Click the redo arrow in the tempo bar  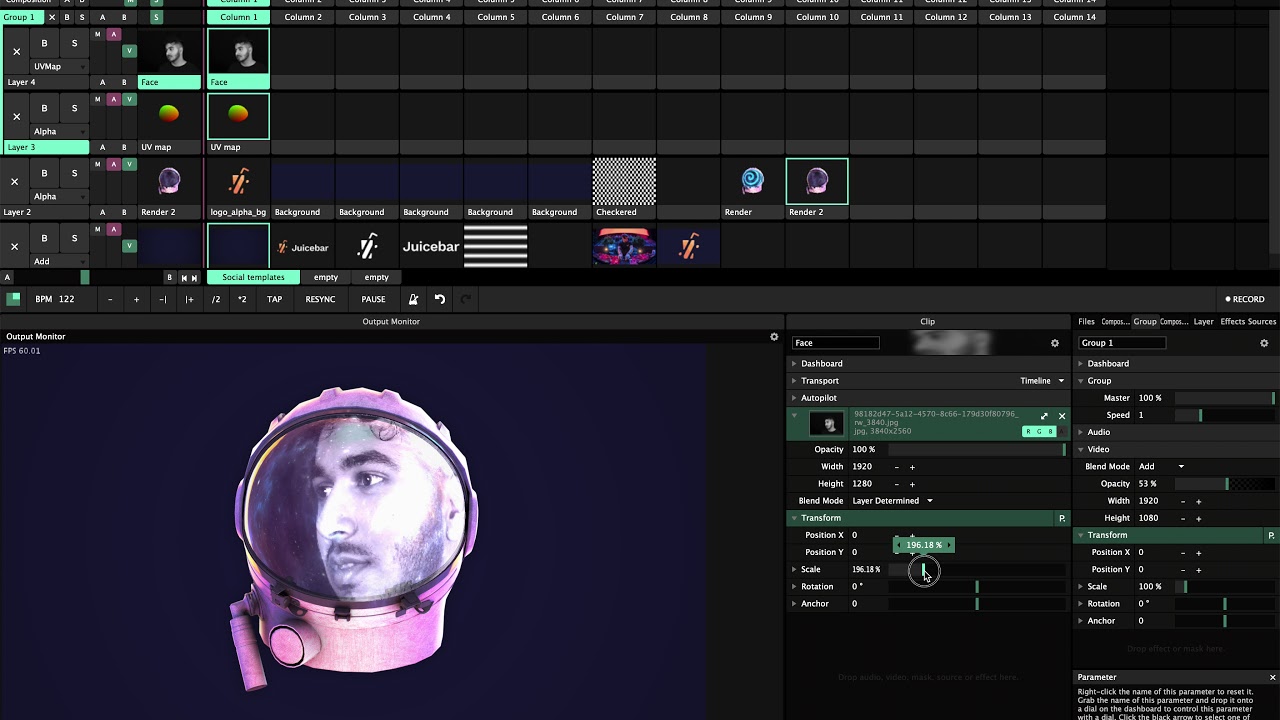pyautogui.click(x=465, y=299)
